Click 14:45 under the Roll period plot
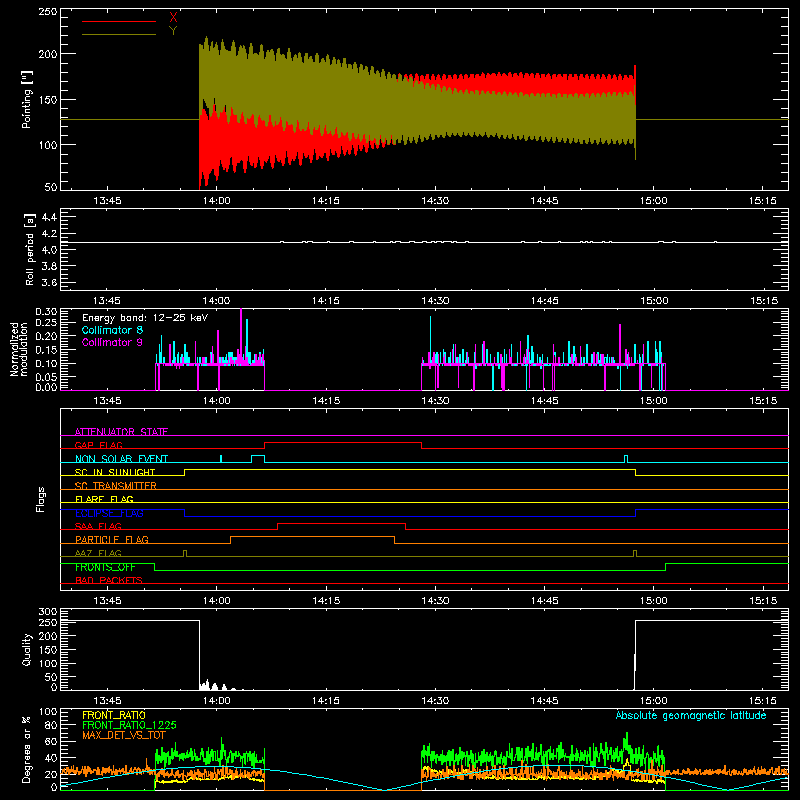The width and height of the screenshot is (800, 800). (544, 301)
